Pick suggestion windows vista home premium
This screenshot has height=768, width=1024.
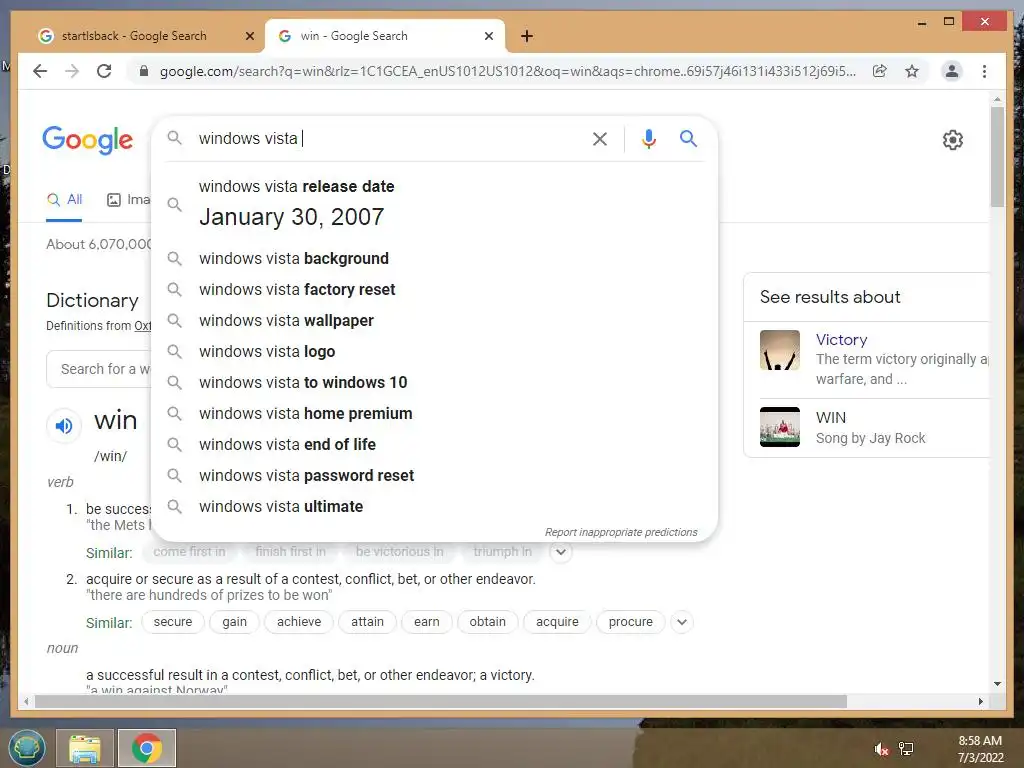434,413
